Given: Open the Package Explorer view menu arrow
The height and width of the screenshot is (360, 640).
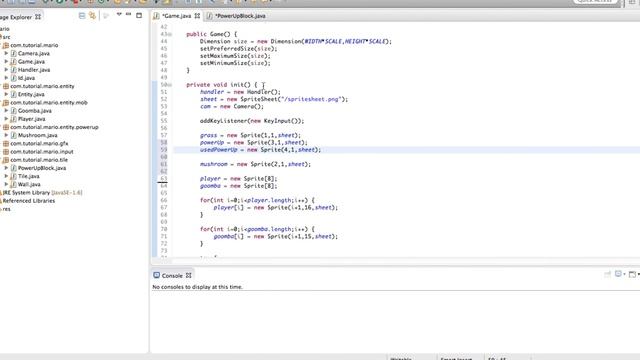Looking at the screenshot, I should [119, 14].
